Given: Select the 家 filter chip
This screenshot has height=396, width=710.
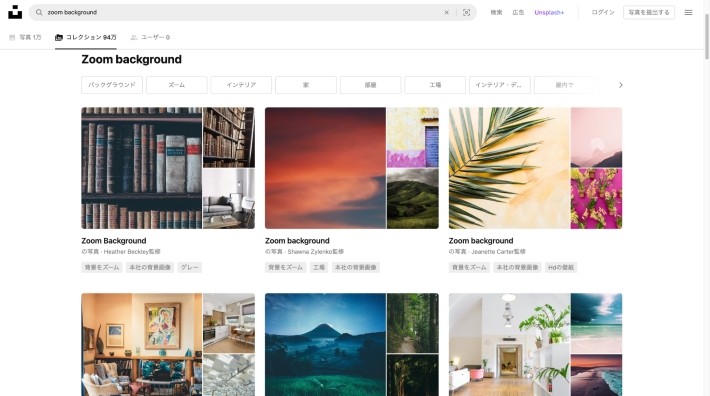Looking at the screenshot, I should point(306,85).
